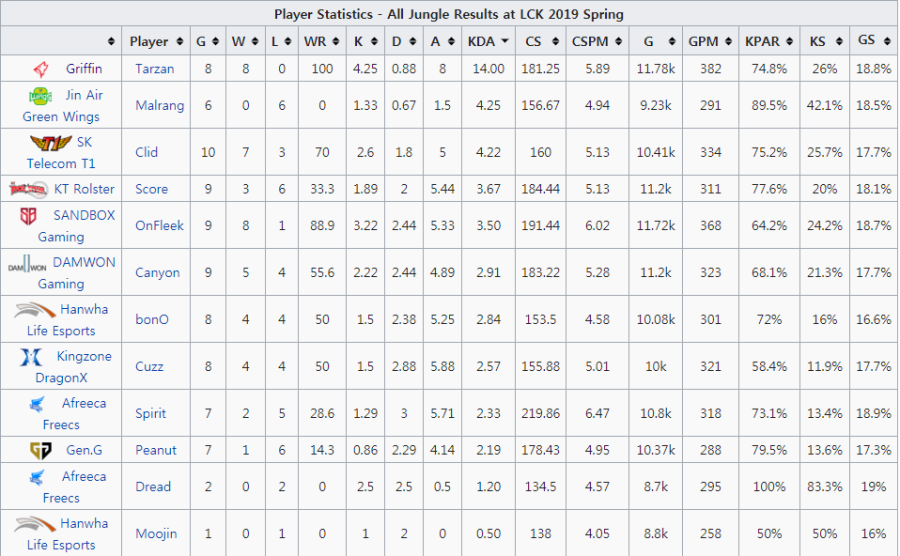The height and width of the screenshot is (556, 900).
Task: Open the Peanut player link
Action: tap(156, 450)
